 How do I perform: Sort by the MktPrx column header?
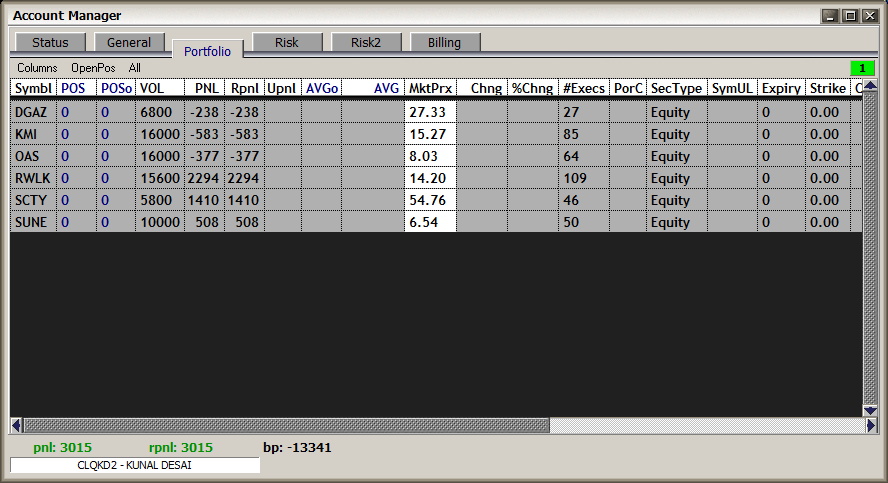point(430,88)
